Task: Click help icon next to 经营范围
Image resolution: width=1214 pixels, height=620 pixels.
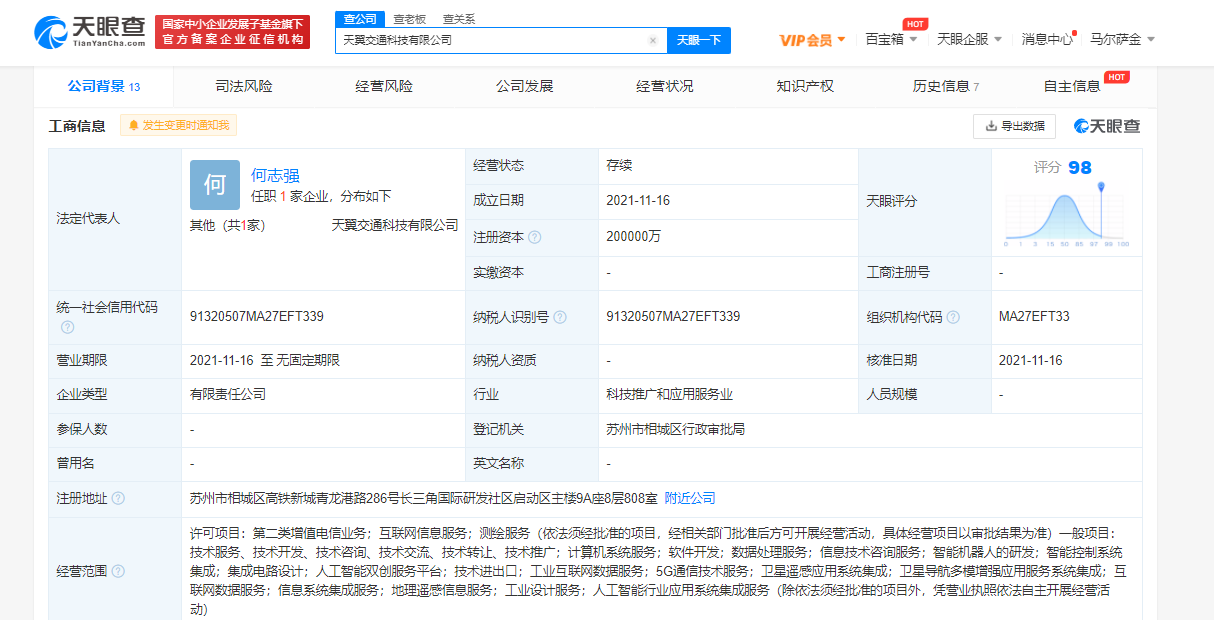Action: click(119, 571)
